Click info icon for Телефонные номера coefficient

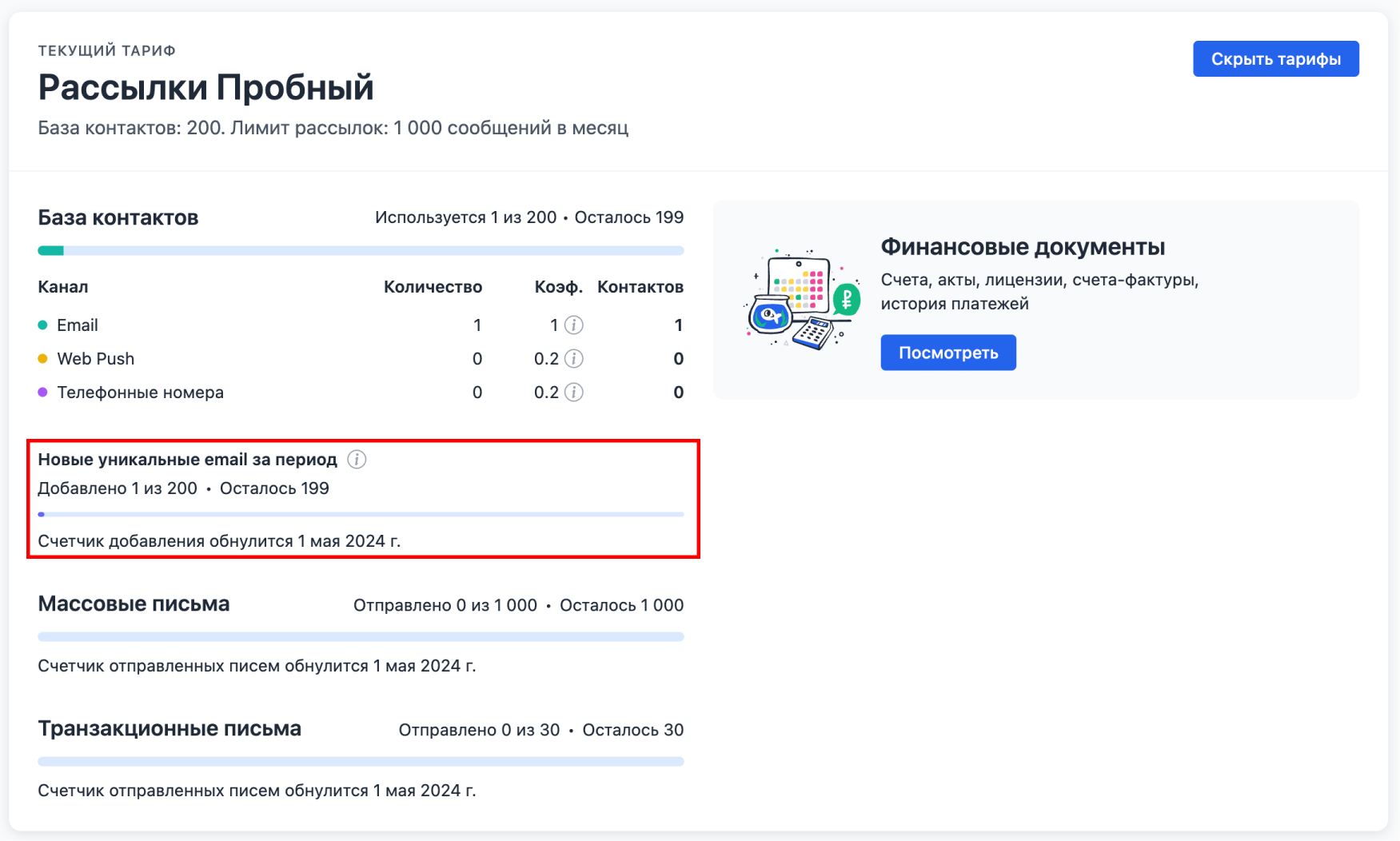click(573, 393)
